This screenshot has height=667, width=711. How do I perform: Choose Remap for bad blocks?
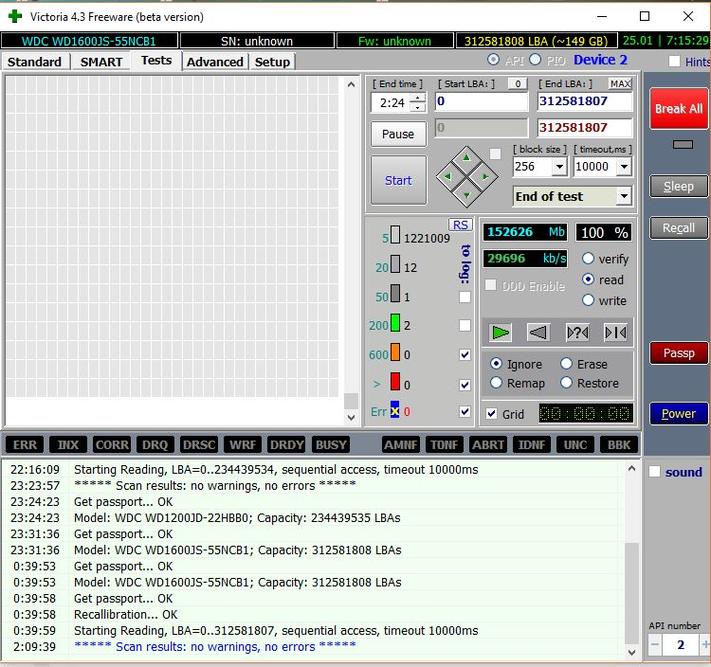tap(496, 383)
